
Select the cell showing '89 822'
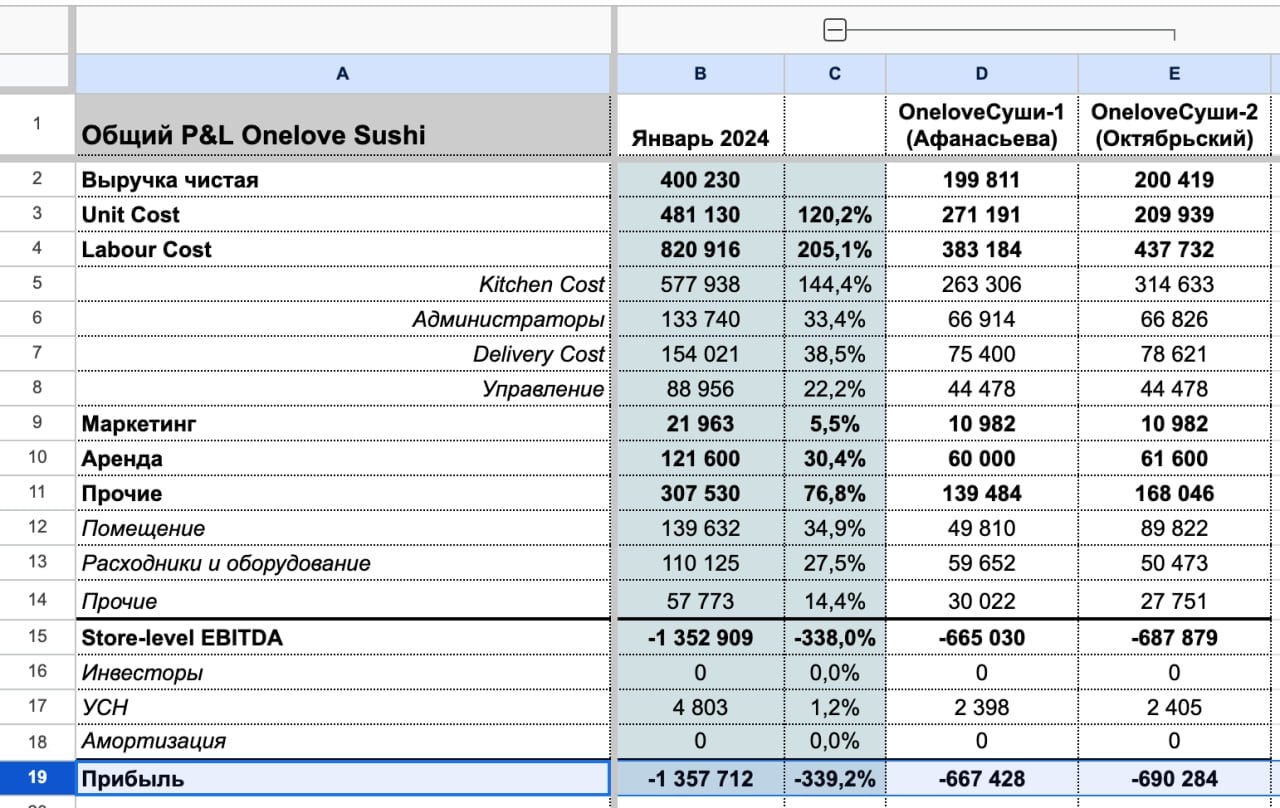click(1174, 528)
